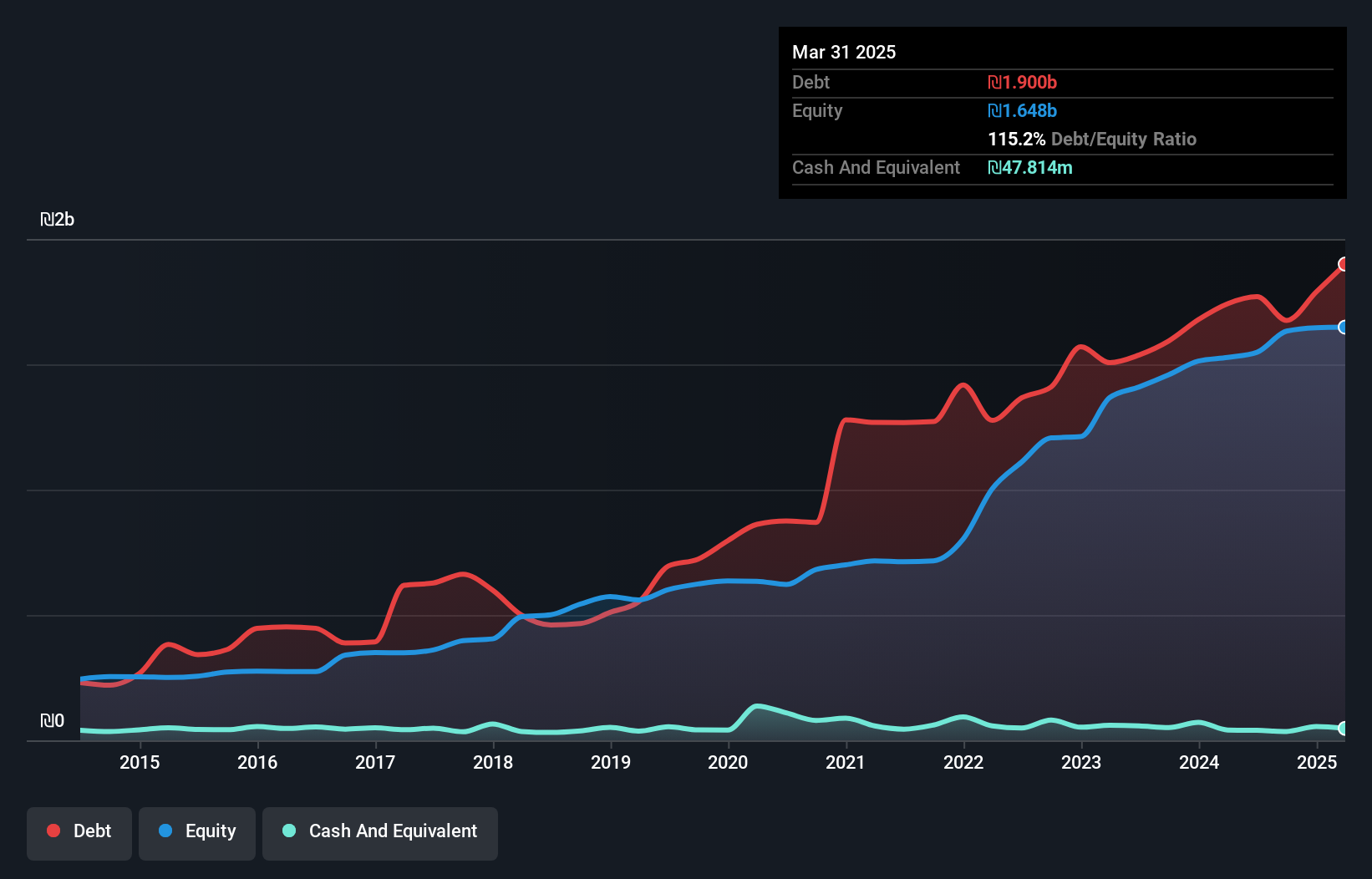This screenshot has height=879, width=1372.
Task: Click the ₪0 y-axis label
Action: coord(53,721)
